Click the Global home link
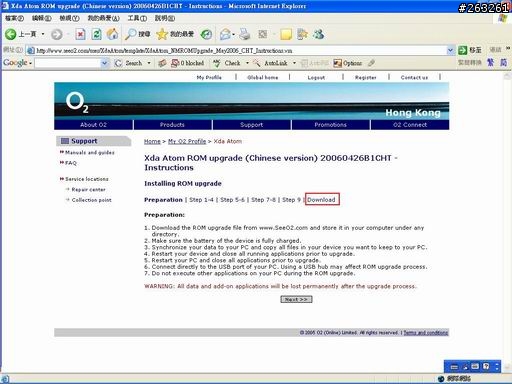 263,77
